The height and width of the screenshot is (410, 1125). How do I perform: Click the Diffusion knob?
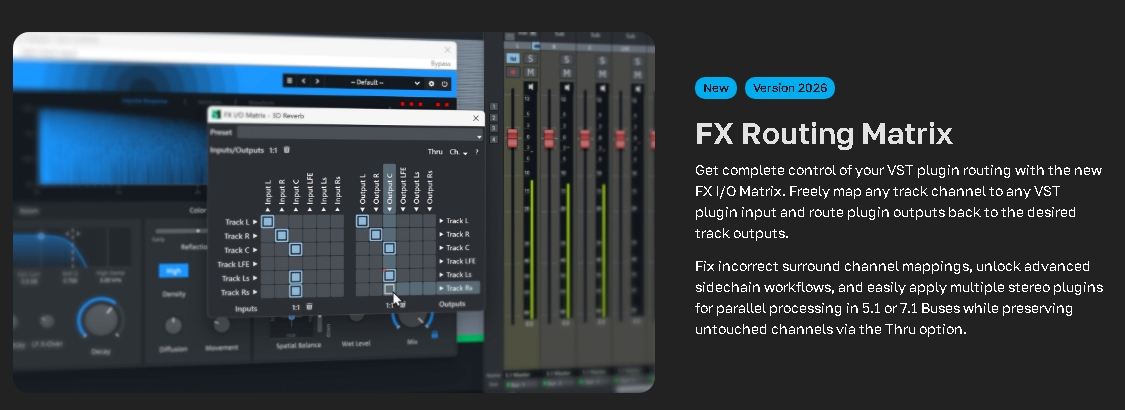click(x=173, y=325)
